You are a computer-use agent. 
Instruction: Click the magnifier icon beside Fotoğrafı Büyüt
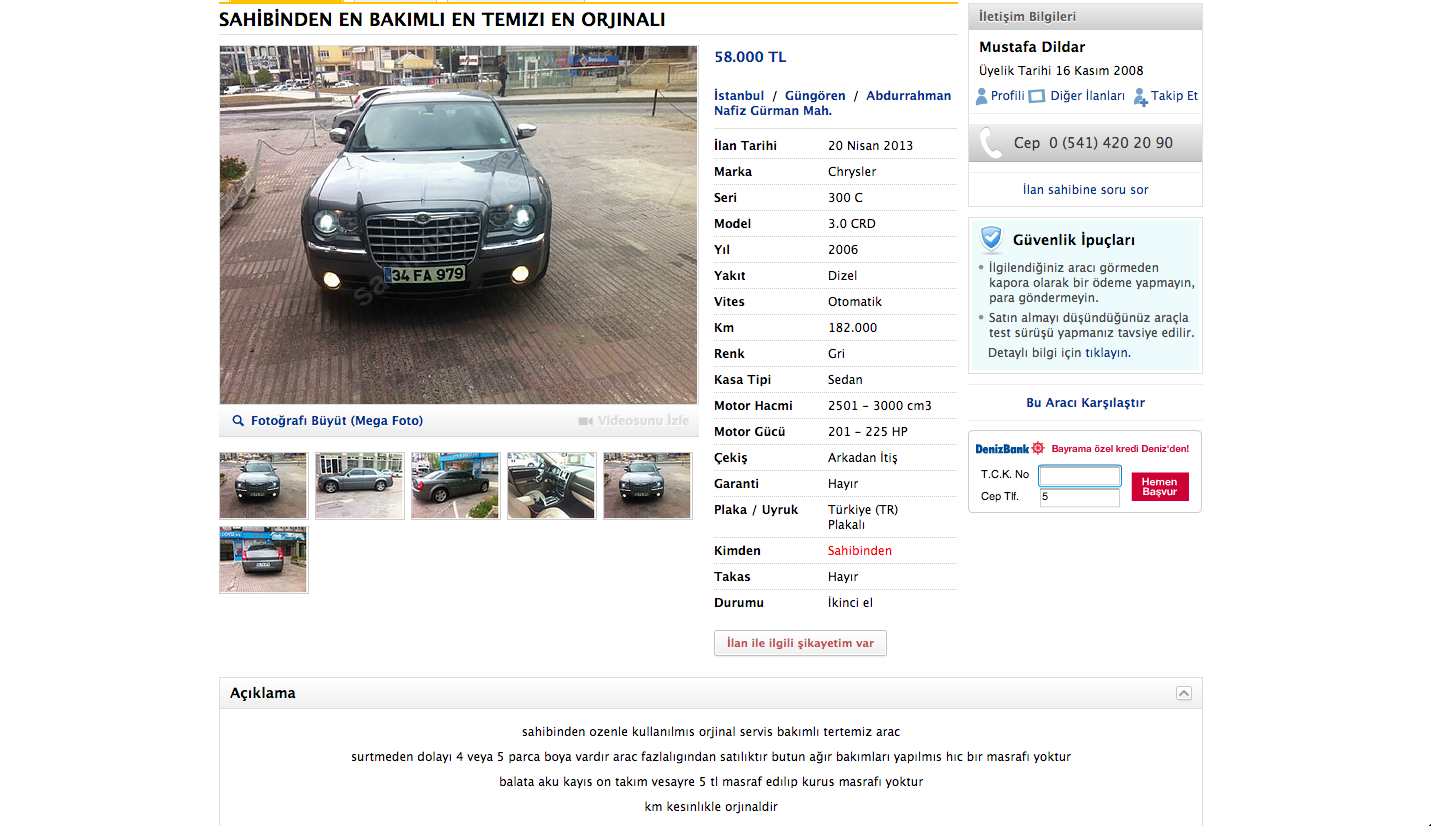(x=238, y=421)
